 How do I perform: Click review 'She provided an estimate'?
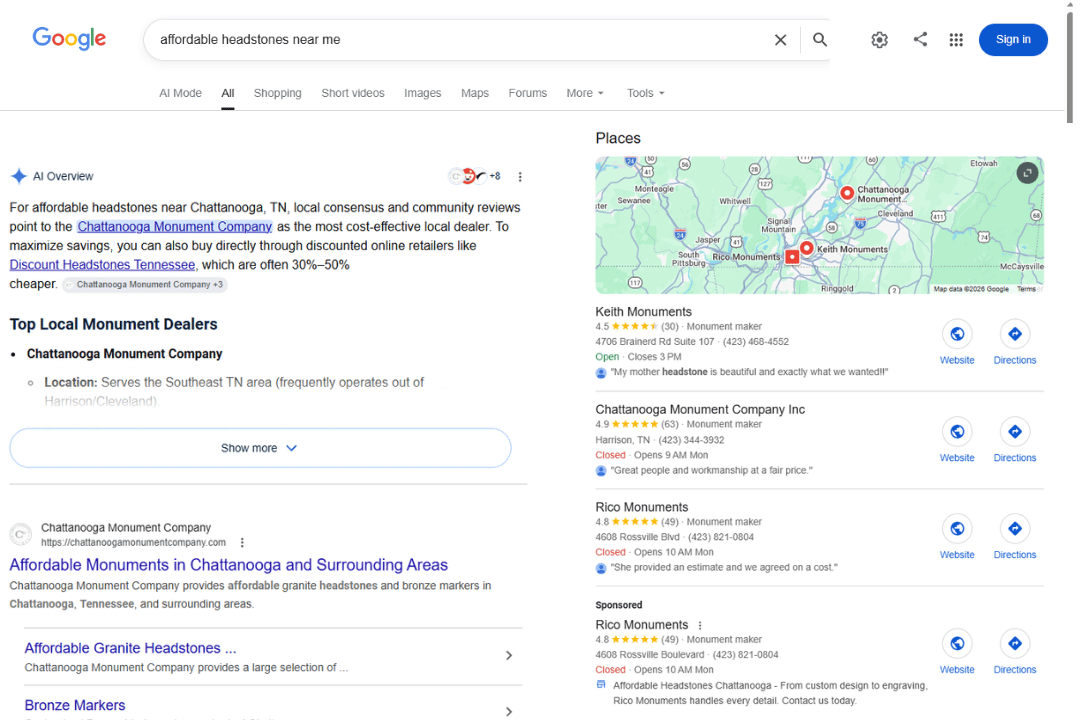(x=724, y=568)
